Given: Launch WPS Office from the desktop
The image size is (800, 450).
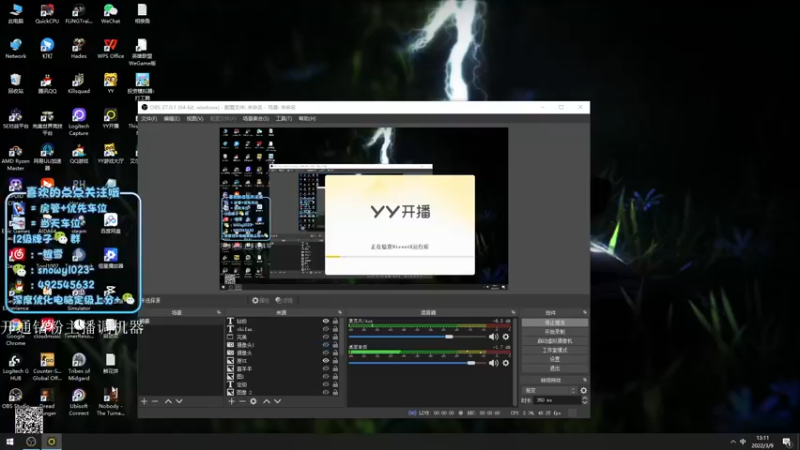Looking at the screenshot, I should [110, 48].
